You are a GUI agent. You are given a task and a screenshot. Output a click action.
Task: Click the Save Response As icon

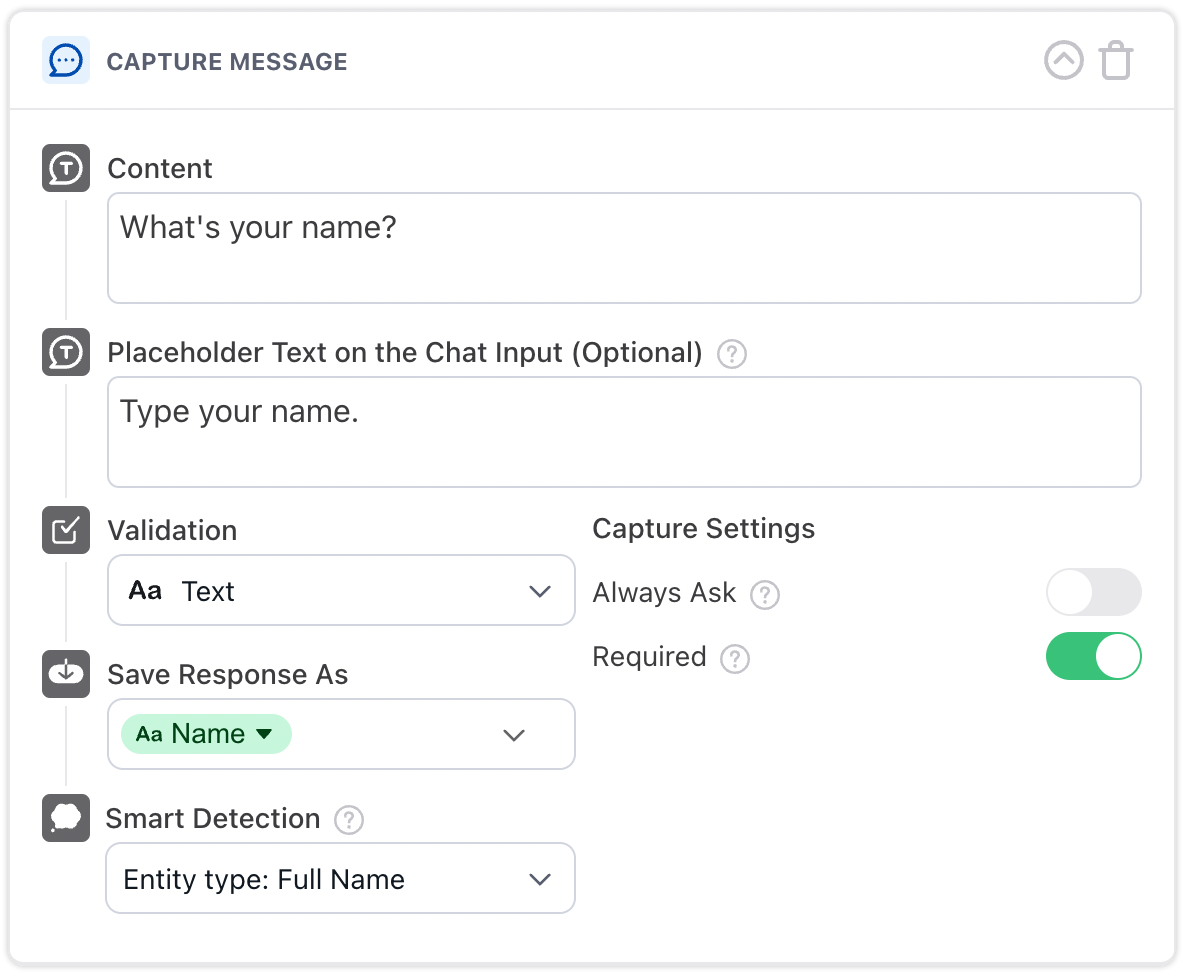click(66, 674)
